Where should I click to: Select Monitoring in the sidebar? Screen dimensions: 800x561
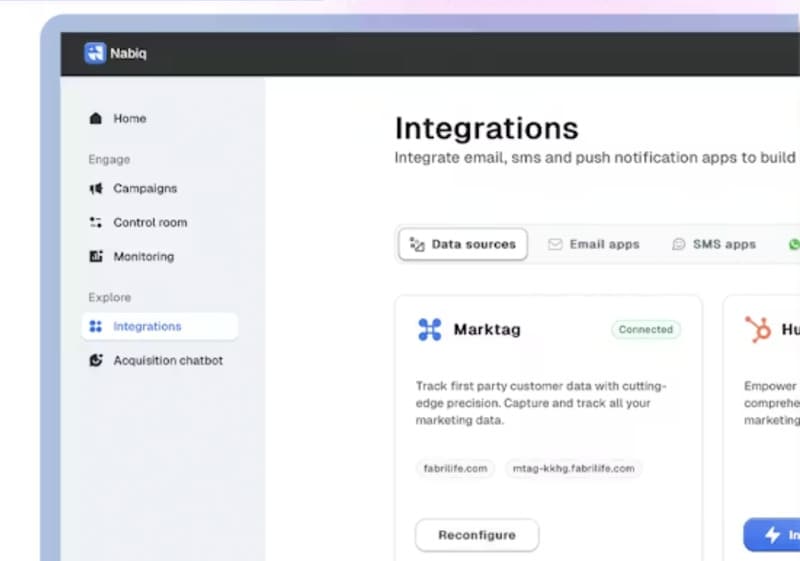[x=143, y=256]
